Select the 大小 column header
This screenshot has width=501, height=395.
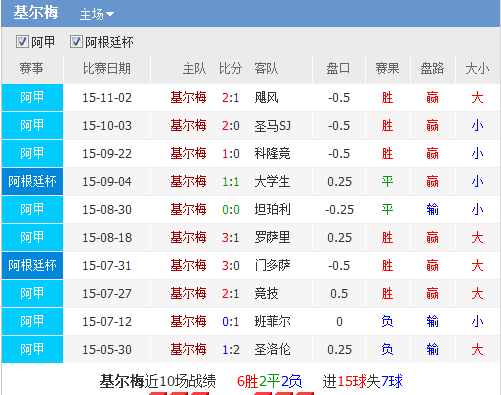[x=477, y=69]
